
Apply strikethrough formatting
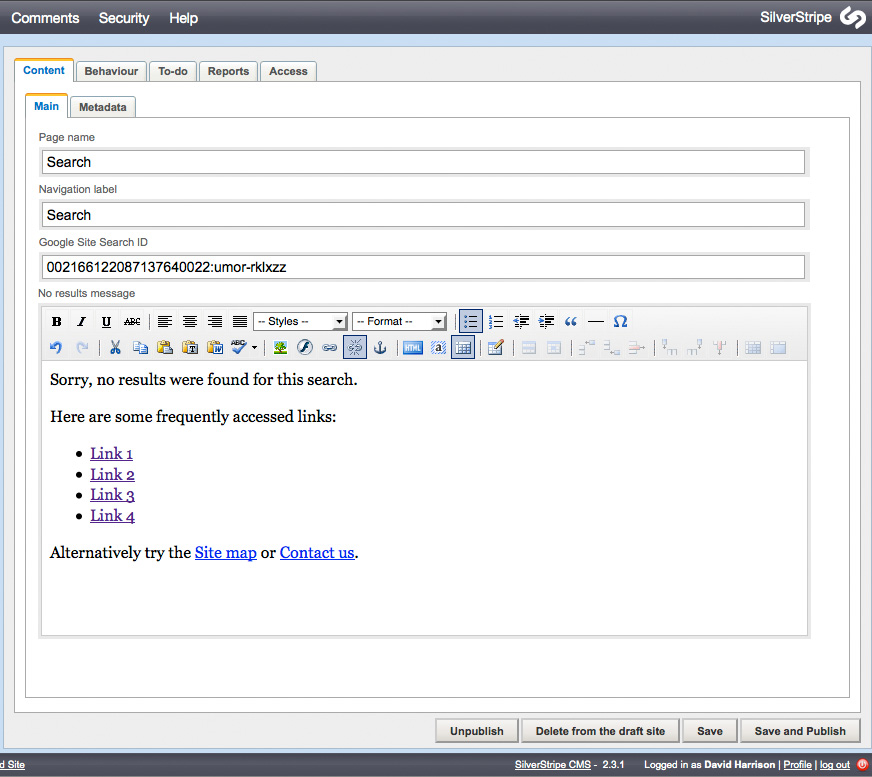tap(132, 321)
